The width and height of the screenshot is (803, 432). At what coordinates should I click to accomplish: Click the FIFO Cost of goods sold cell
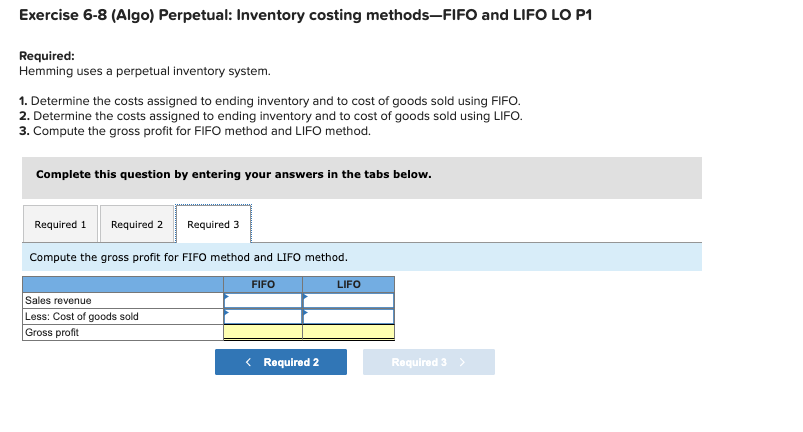pyautogui.click(x=263, y=316)
